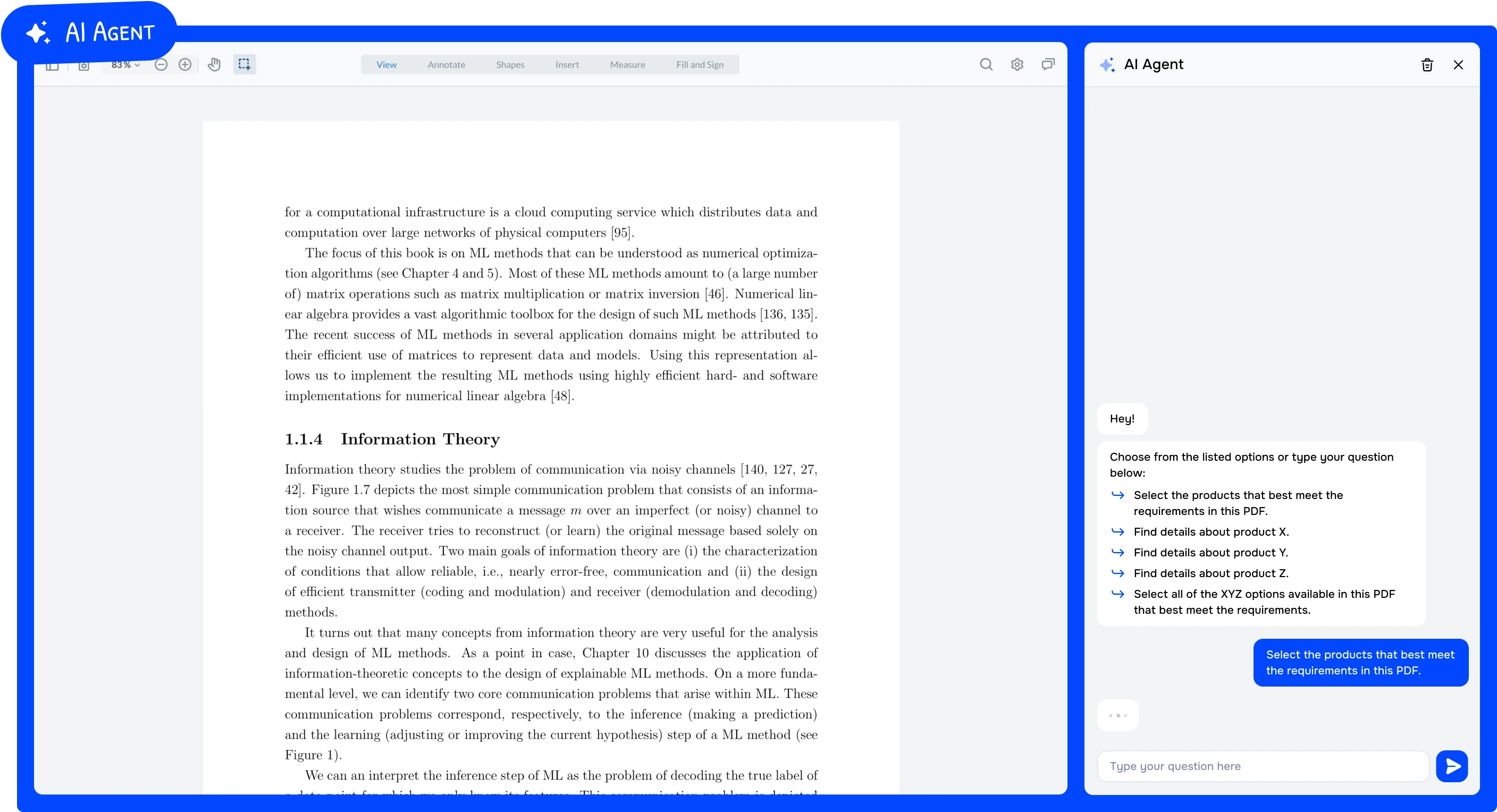Clear chat with the trash icon

point(1427,65)
